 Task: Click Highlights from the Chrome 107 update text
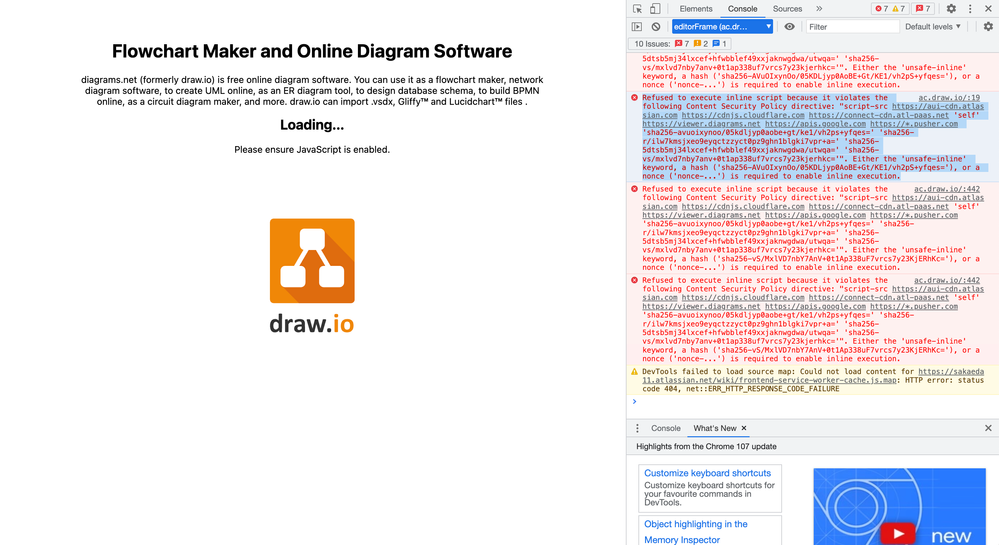click(706, 447)
